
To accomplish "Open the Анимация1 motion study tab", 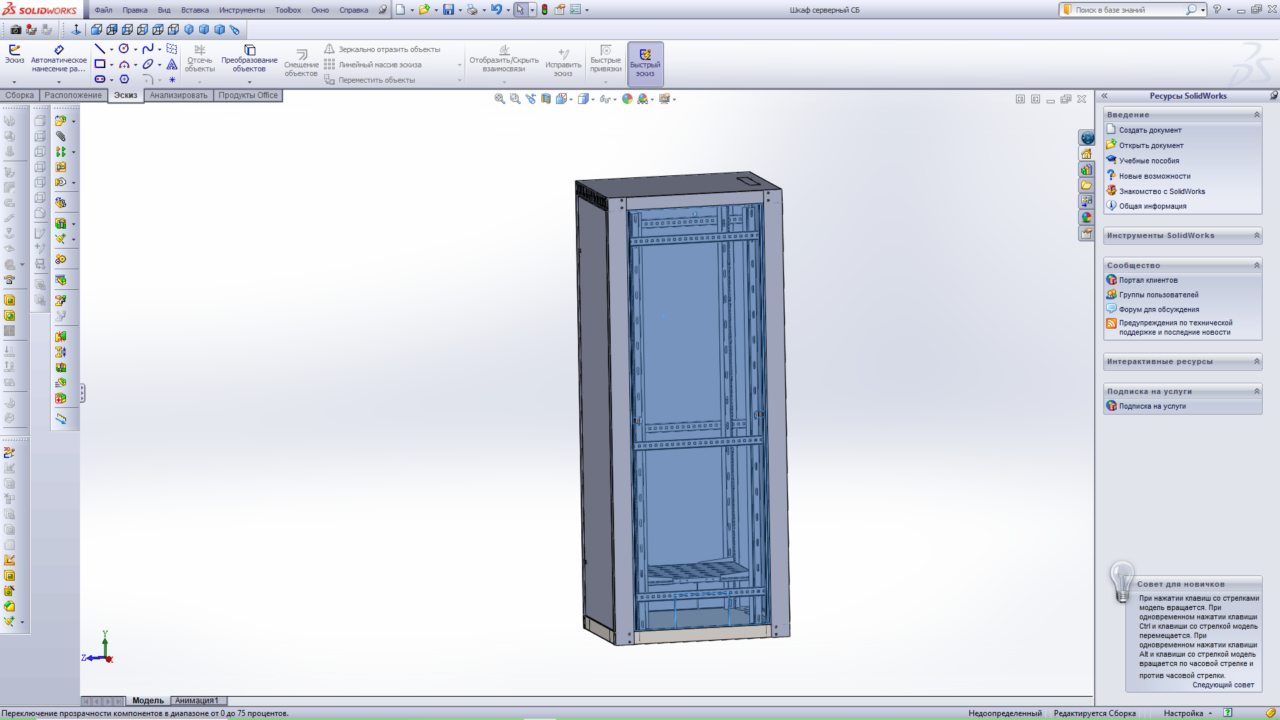I will pyautogui.click(x=197, y=701).
